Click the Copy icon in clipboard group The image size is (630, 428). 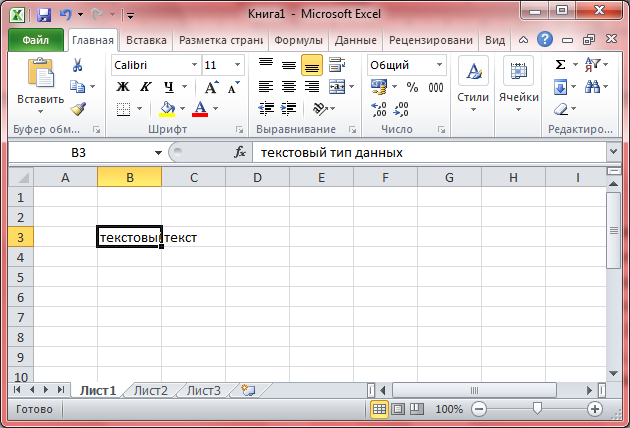(x=78, y=86)
